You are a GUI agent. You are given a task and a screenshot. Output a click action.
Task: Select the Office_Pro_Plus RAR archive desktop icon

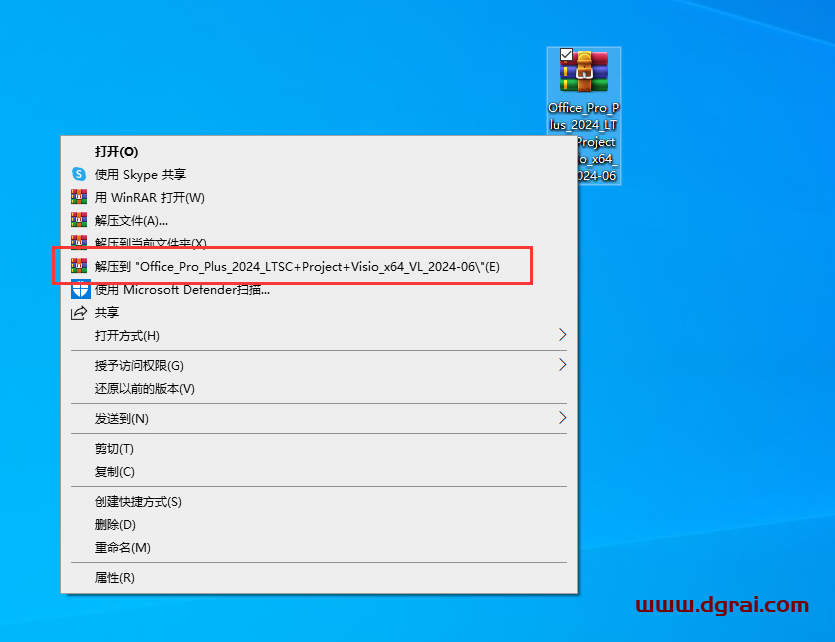[x=584, y=72]
